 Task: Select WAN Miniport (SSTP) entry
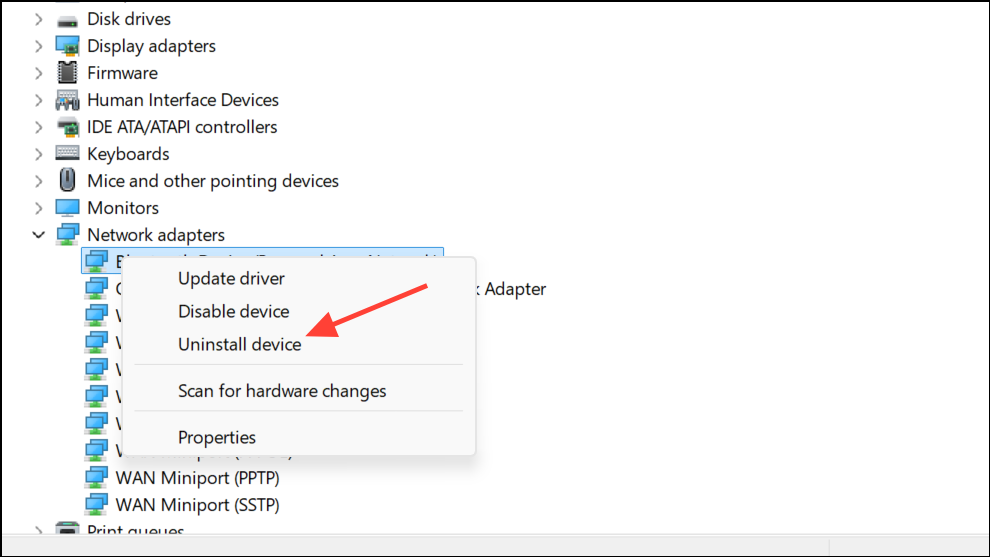point(197,505)
